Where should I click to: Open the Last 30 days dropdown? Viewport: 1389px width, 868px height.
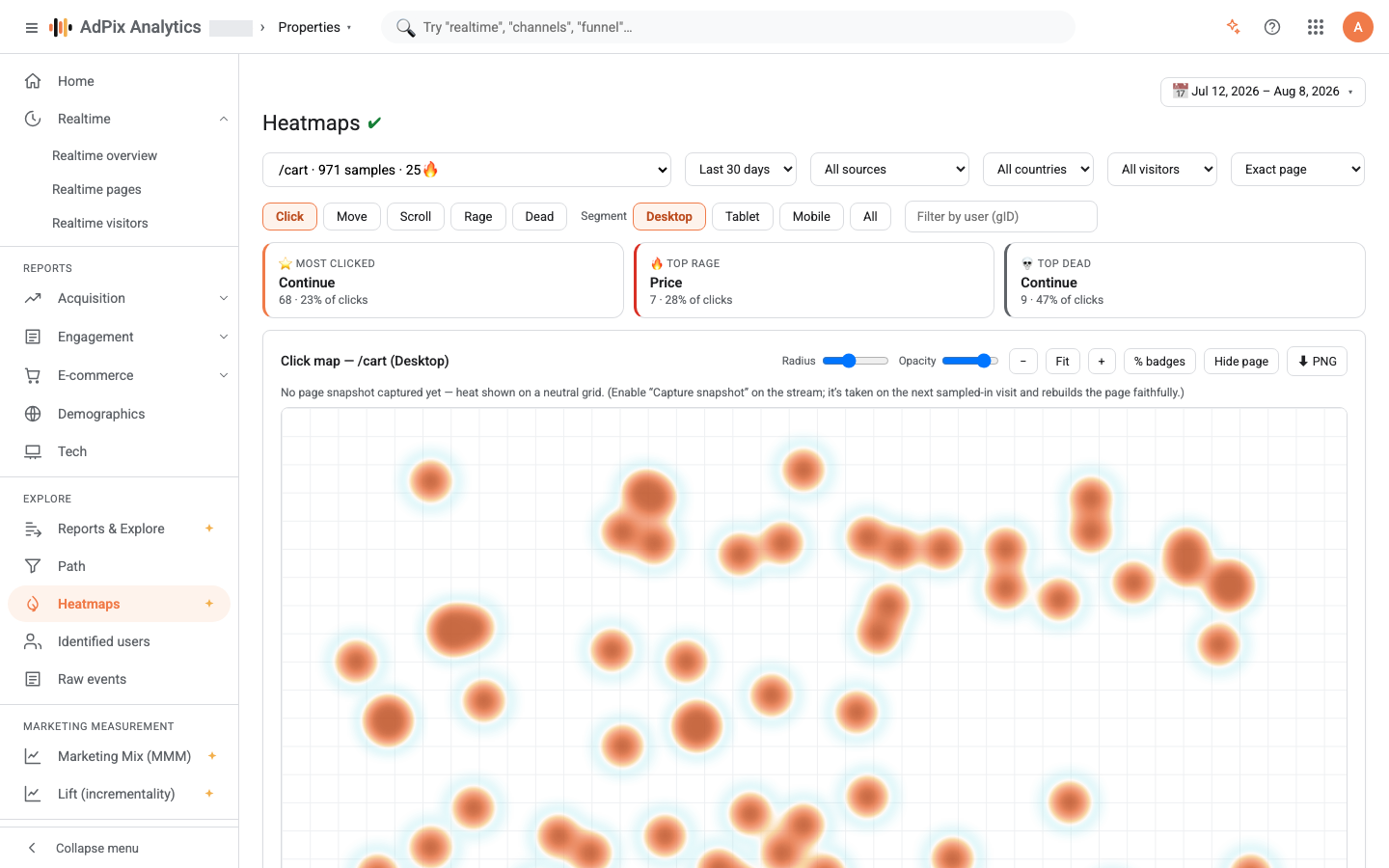pos(741,169)
